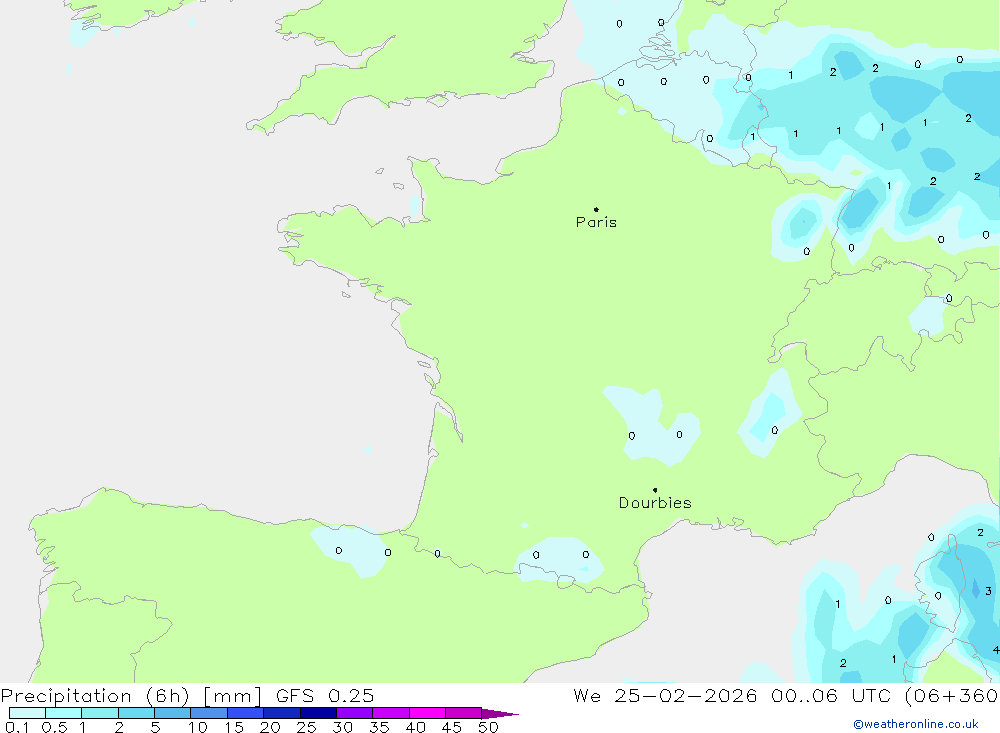1000x733 pixels.
Task: Pick the 5–10 mm legend swatch
Action: (x=173, y=713)
